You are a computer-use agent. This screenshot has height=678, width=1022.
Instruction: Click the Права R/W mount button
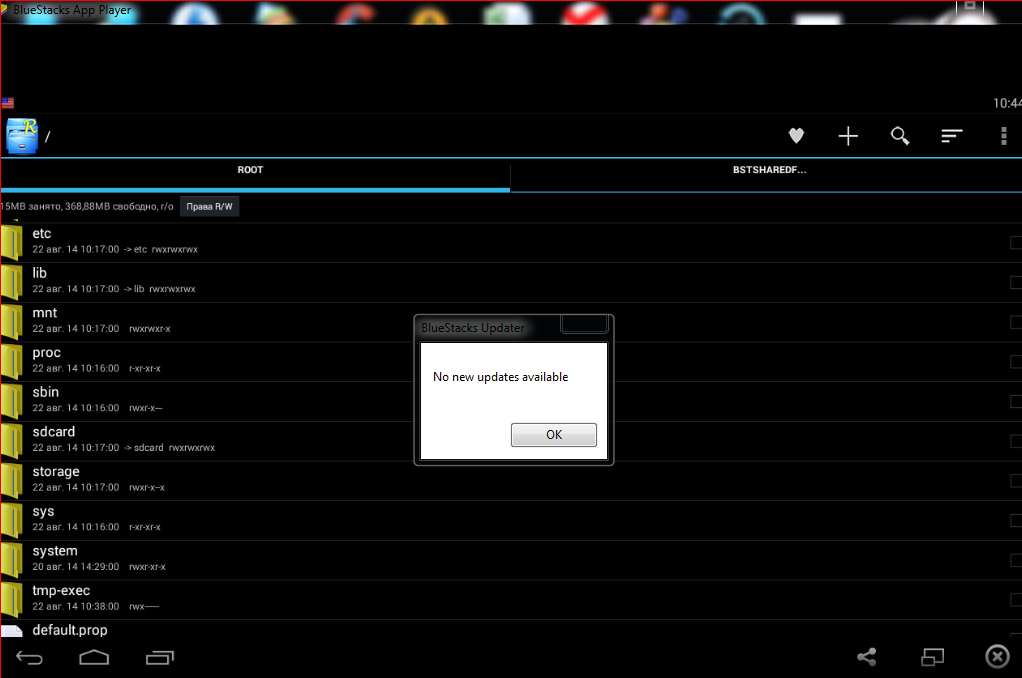click(209, 207)
